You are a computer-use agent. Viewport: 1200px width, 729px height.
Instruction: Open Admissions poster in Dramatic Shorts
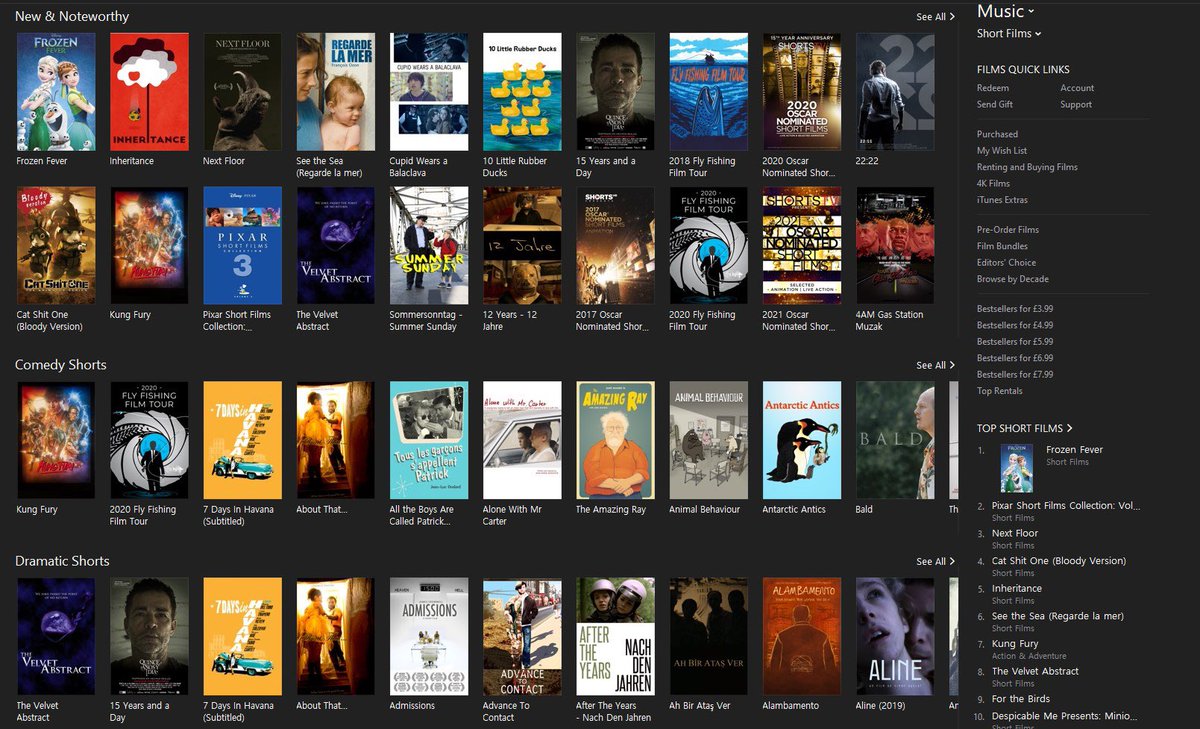429,636
